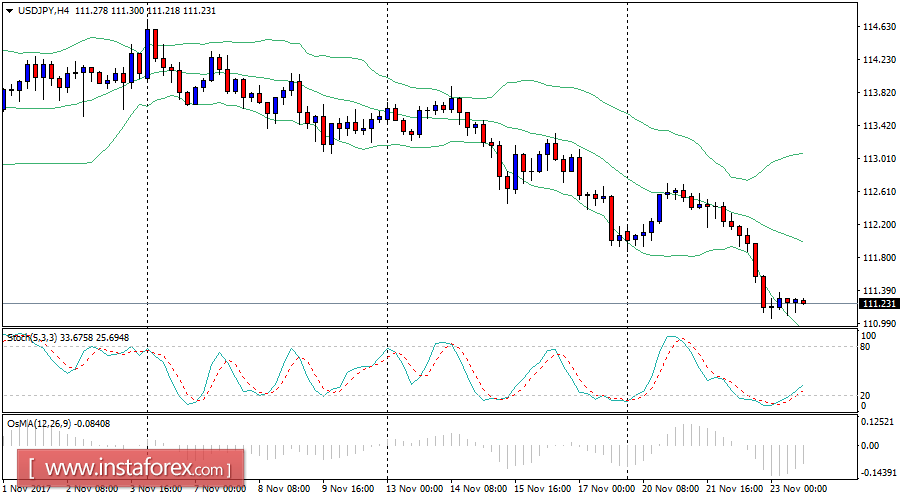Click the OsMA 0.12521 scale label
The width and height of the screenshot is (900, 500).
pyautogui.click(x=879, y=422)
